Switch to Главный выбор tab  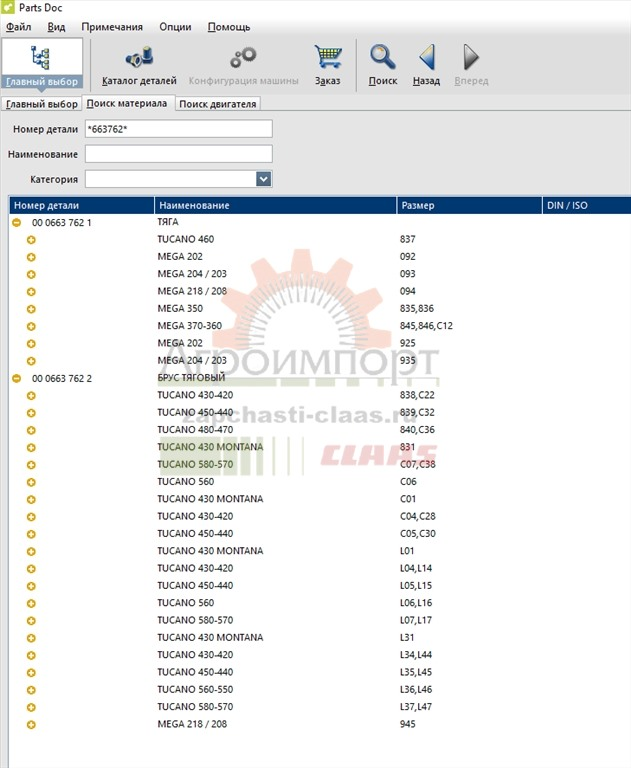tap(42, 104)
